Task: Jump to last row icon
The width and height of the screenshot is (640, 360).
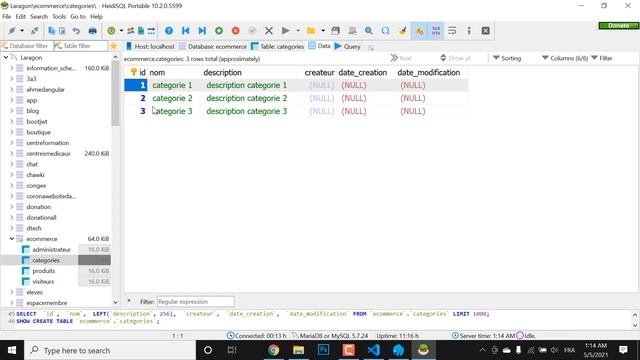Action: (202, 31)
